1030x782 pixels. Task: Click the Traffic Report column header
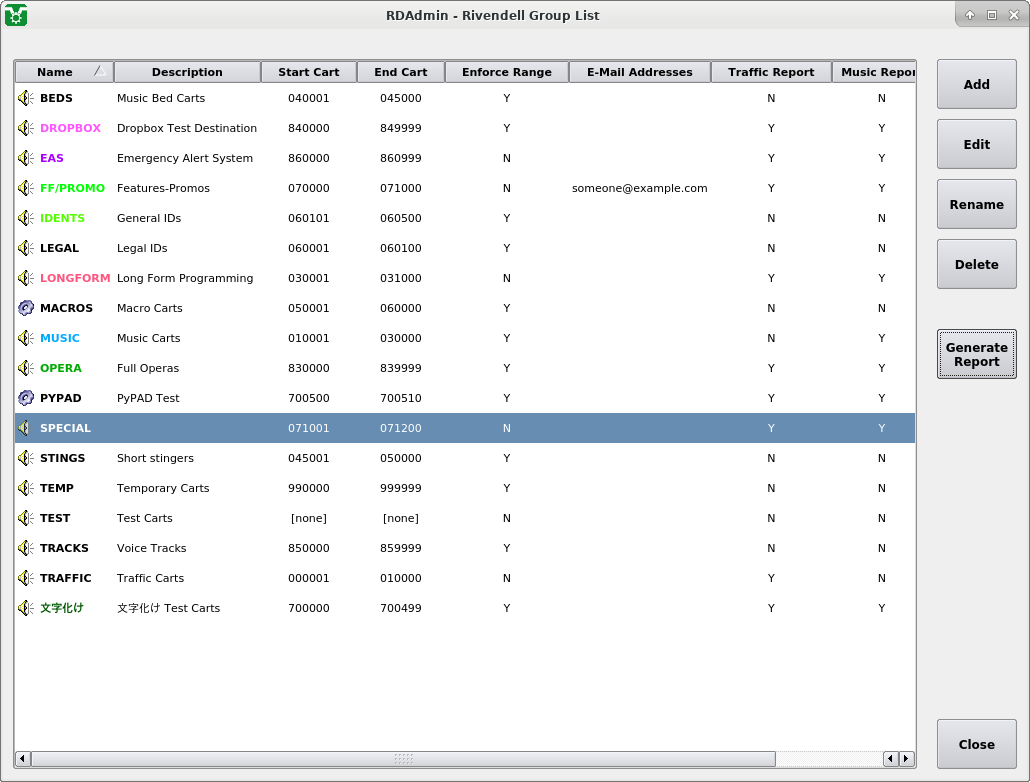click(770, 72)
